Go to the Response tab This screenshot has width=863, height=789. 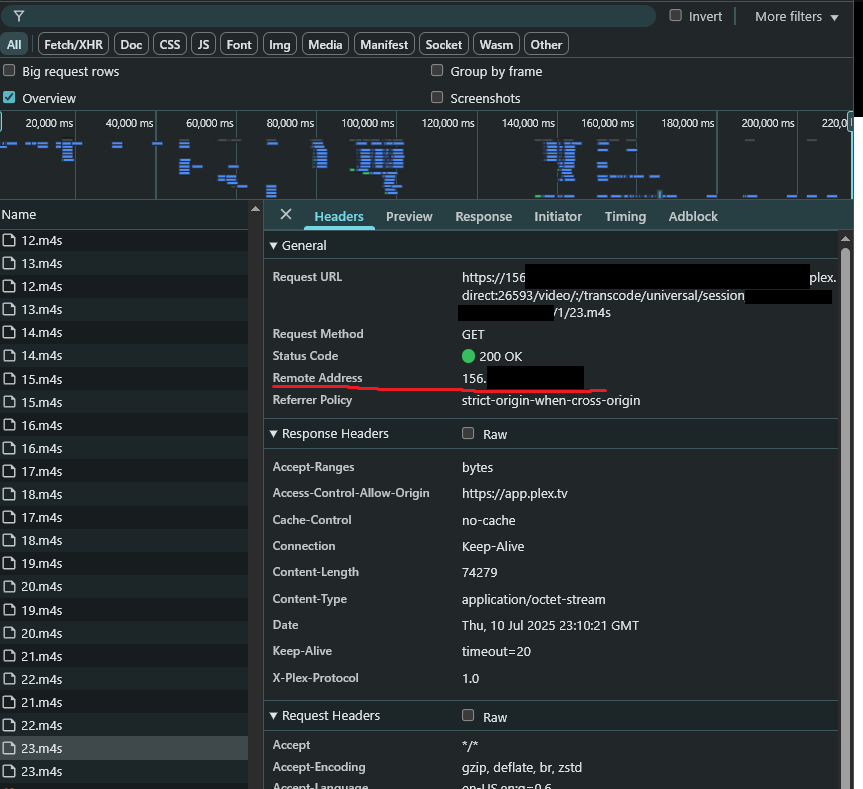pos(483,216)
